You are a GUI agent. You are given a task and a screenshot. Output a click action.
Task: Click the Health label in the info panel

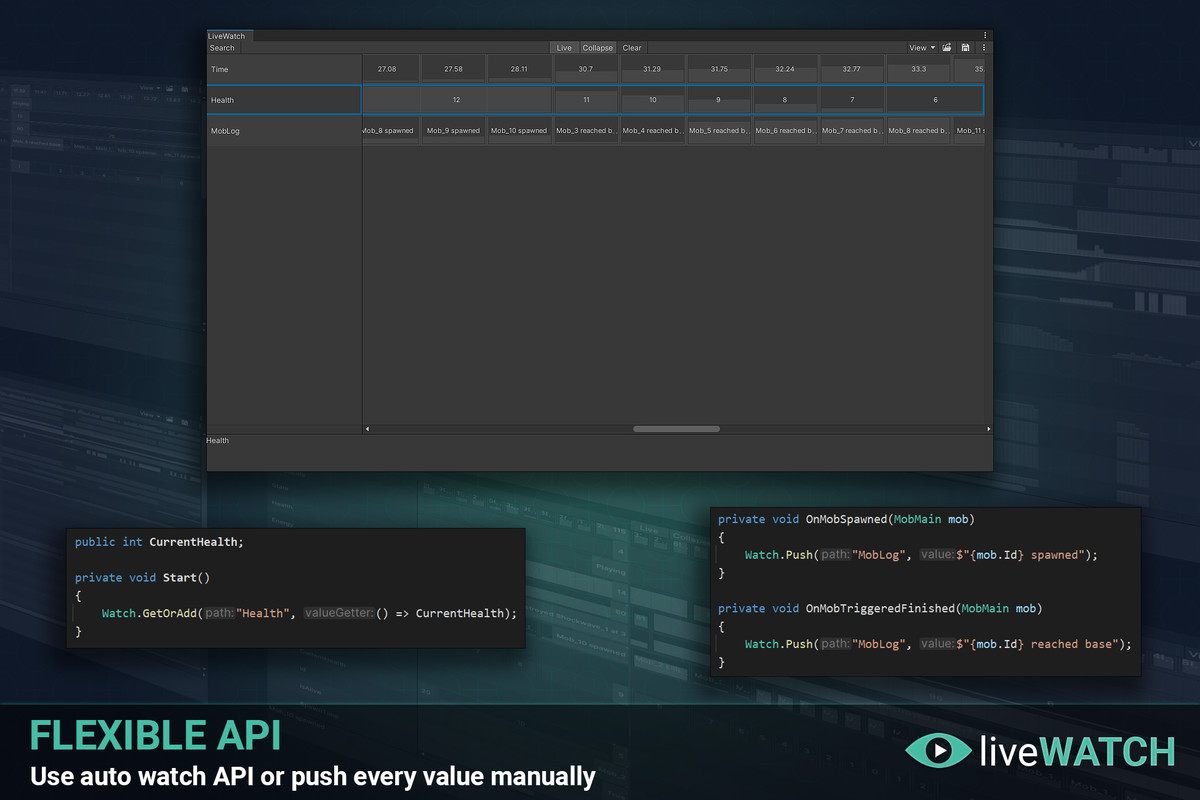pos(218,441)
